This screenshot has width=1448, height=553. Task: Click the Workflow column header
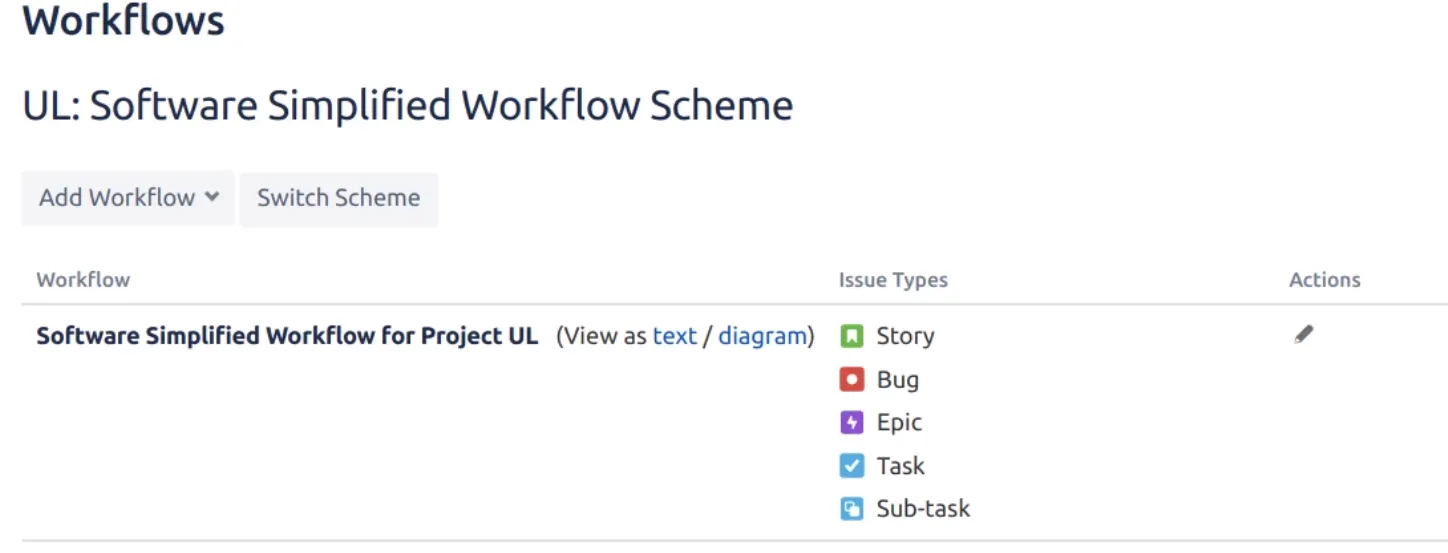pos(83,280)
